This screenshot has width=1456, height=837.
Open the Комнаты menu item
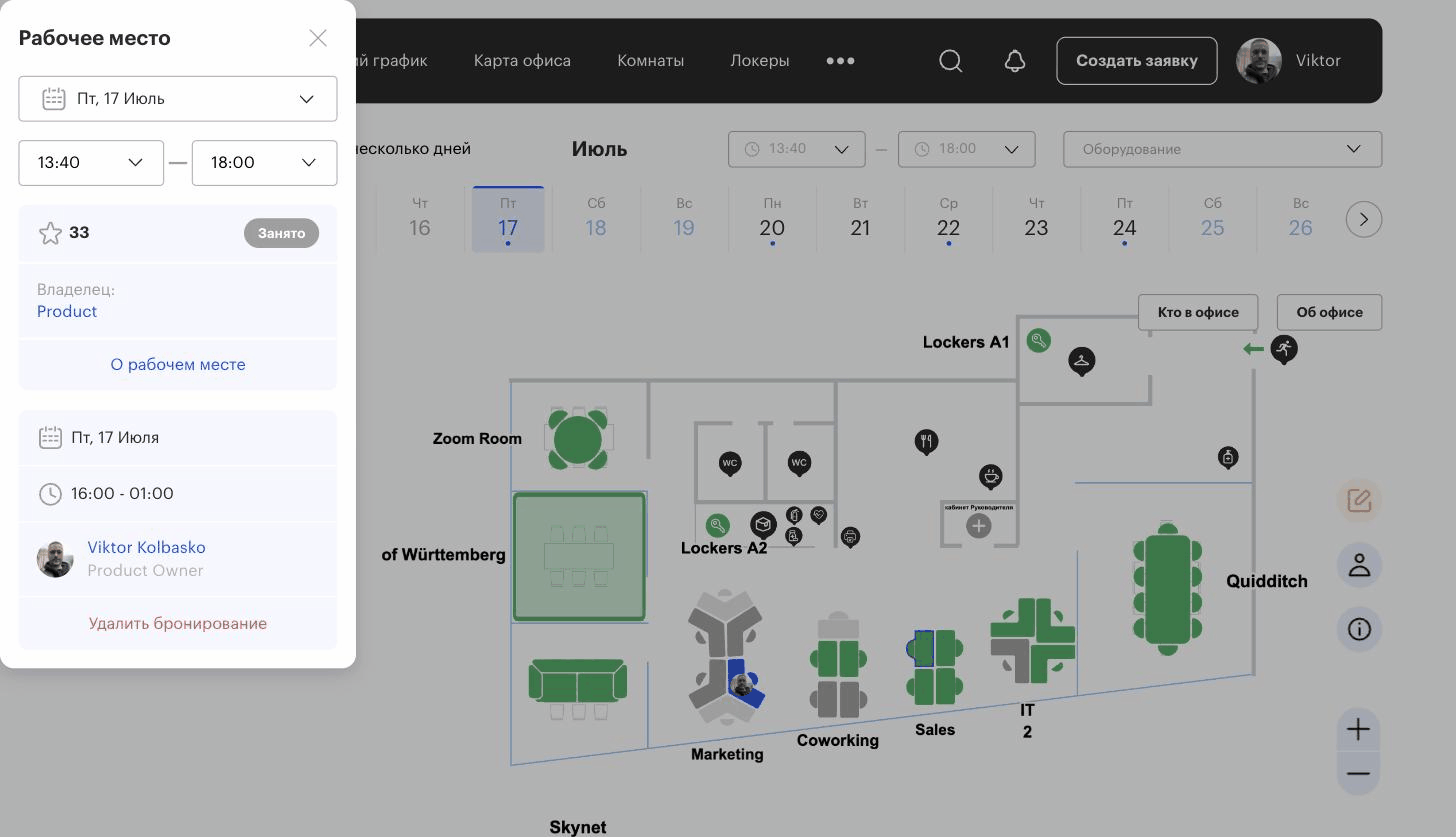coord(651,61)
